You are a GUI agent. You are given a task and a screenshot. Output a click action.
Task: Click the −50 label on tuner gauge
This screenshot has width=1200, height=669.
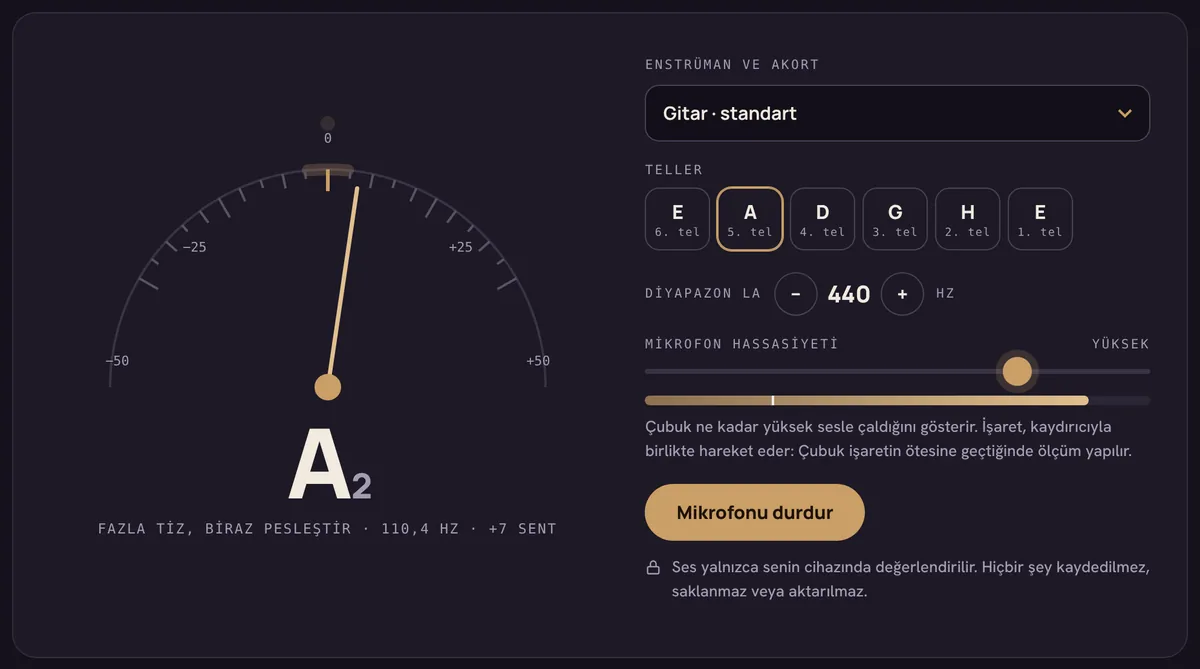[x=117, y=361]
